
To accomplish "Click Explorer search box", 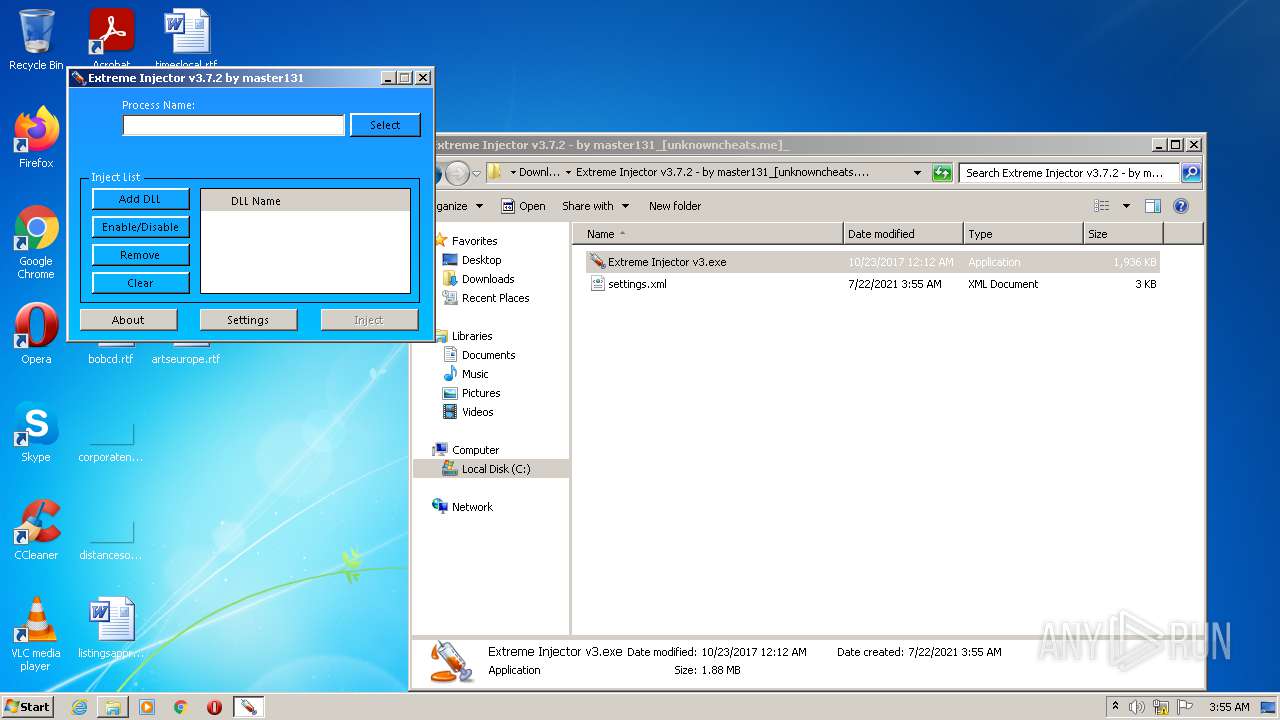I will (x=1069, y=173).
